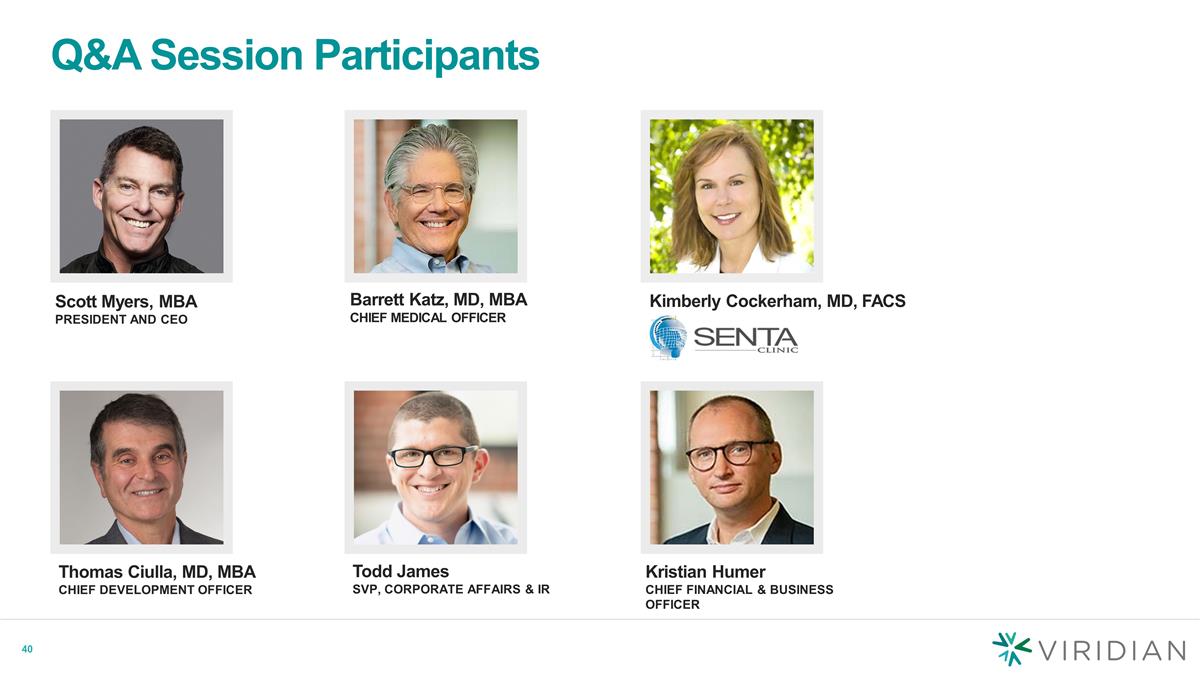1200x675 pixels.
Task: Click the slide number 40
Action: [28, 650]
